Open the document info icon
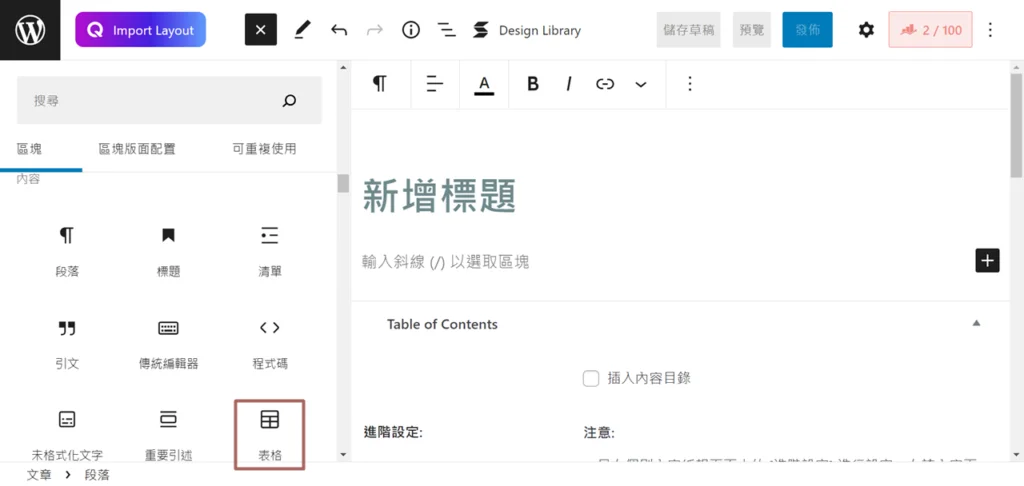1024x486 pixels. pos(411,30)
